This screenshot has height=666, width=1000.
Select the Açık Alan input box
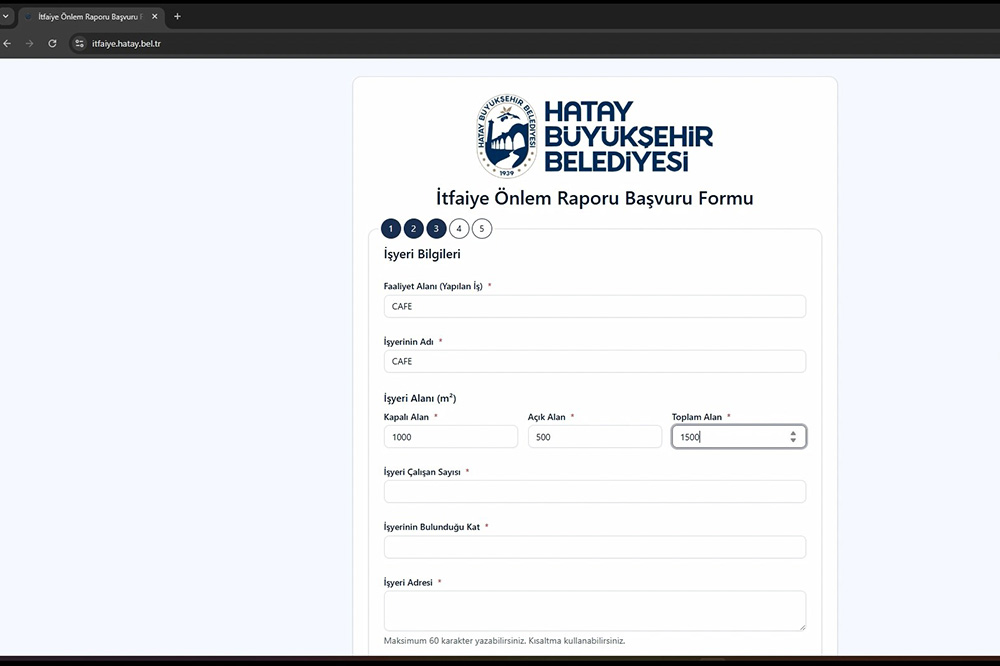click(x=594, y=437)
